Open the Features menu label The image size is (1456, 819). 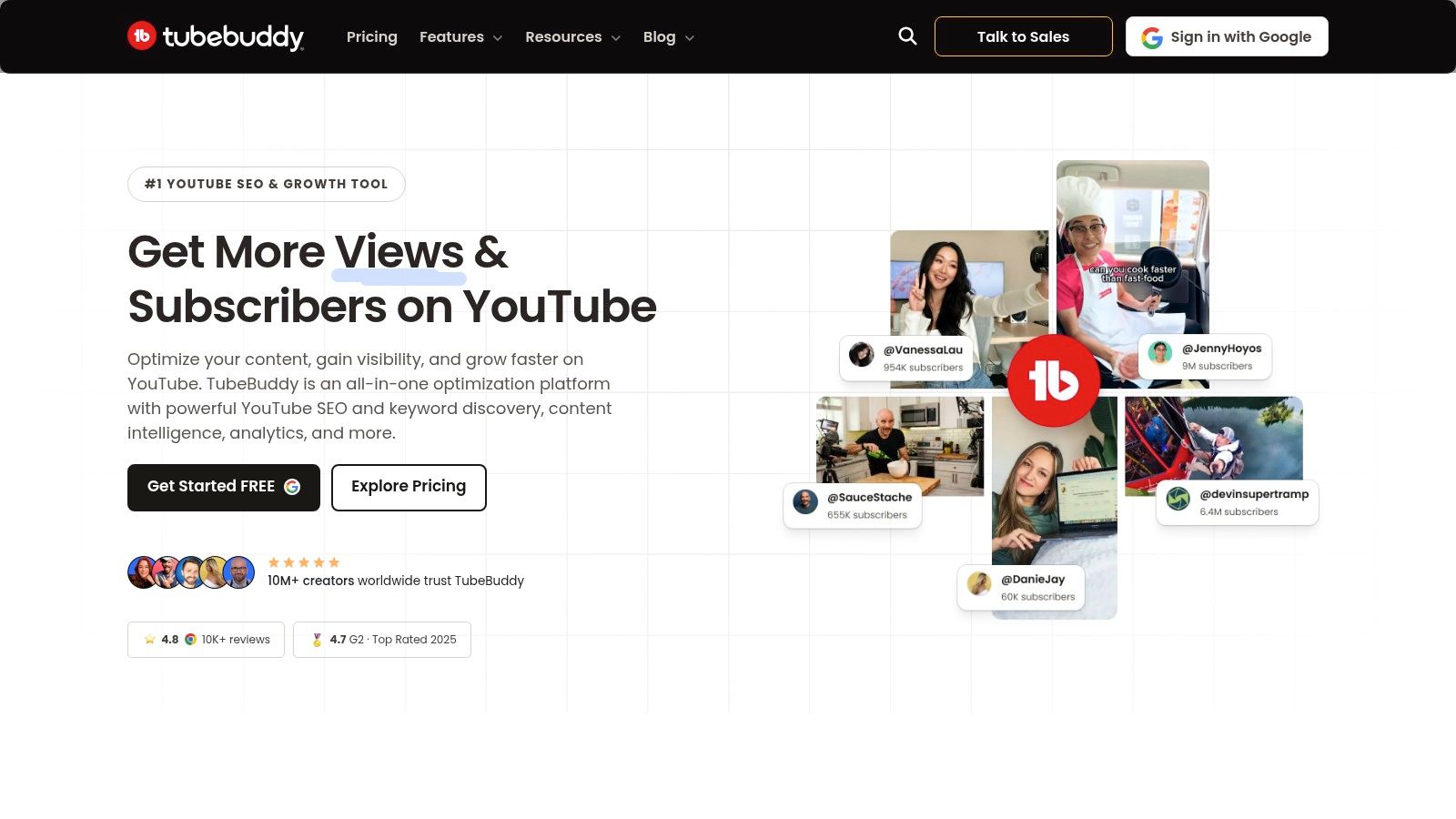click(451, 36)
